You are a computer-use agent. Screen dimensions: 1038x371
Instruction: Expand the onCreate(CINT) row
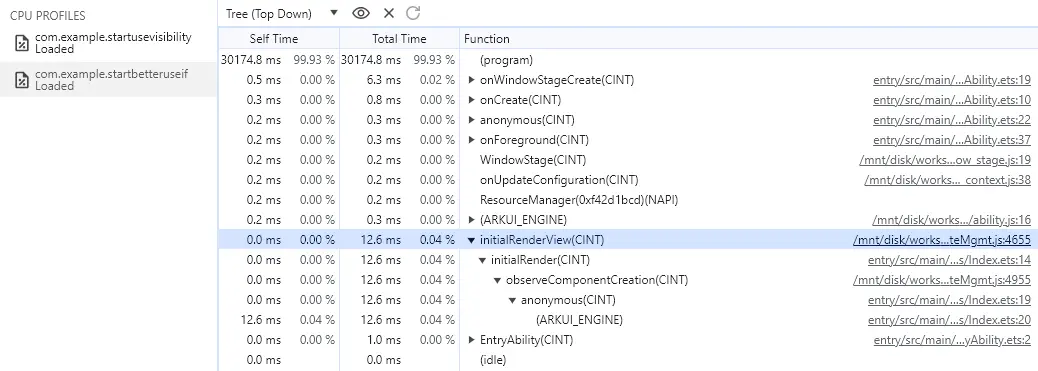tap(471, 100)
